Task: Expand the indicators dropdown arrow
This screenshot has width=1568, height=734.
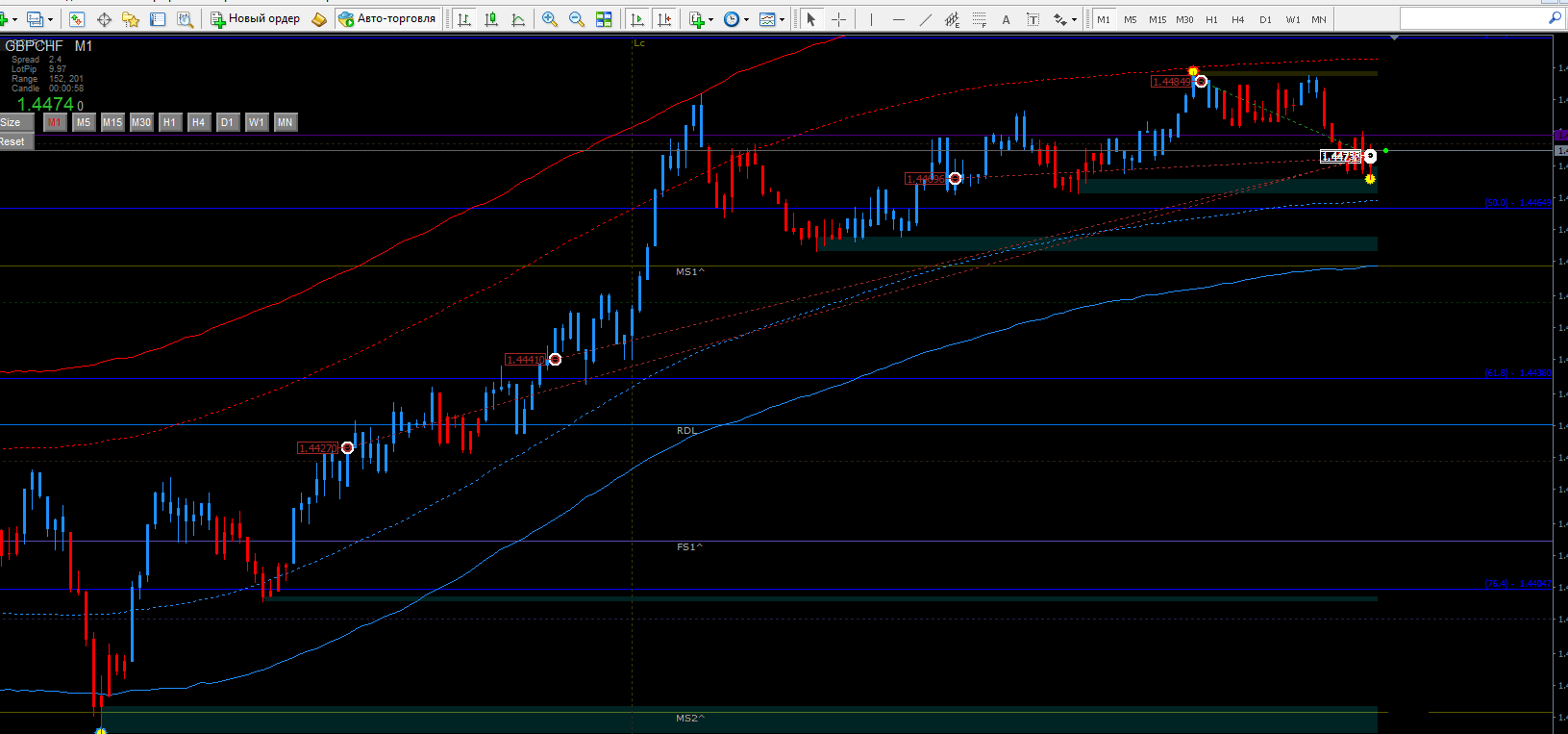Action: [710, 19]
